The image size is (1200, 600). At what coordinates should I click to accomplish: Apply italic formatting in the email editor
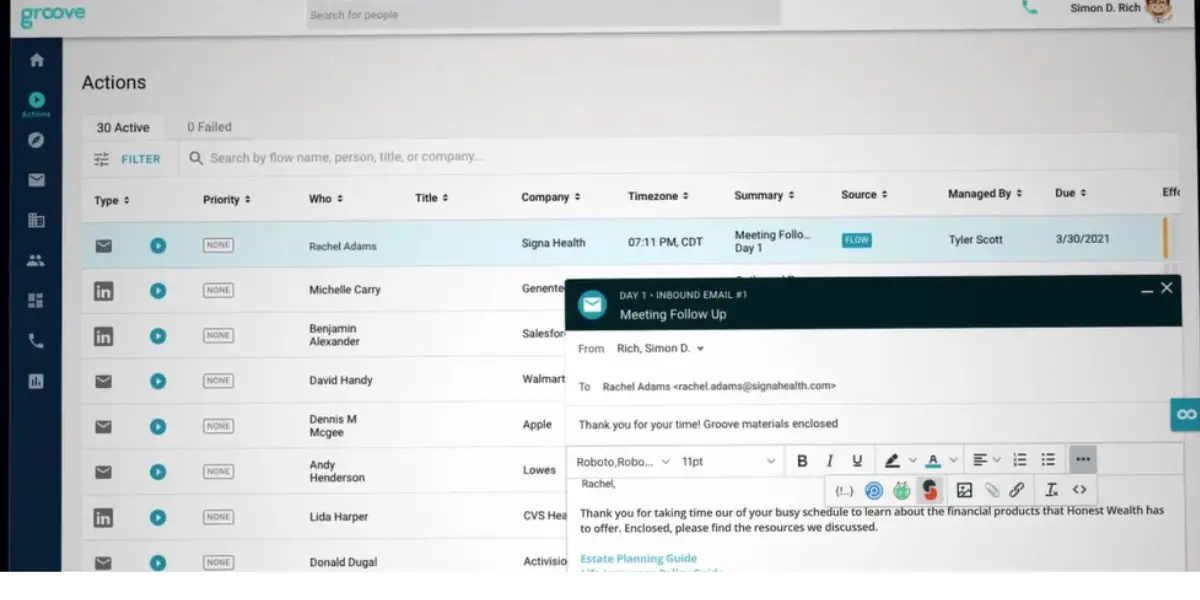829,461
